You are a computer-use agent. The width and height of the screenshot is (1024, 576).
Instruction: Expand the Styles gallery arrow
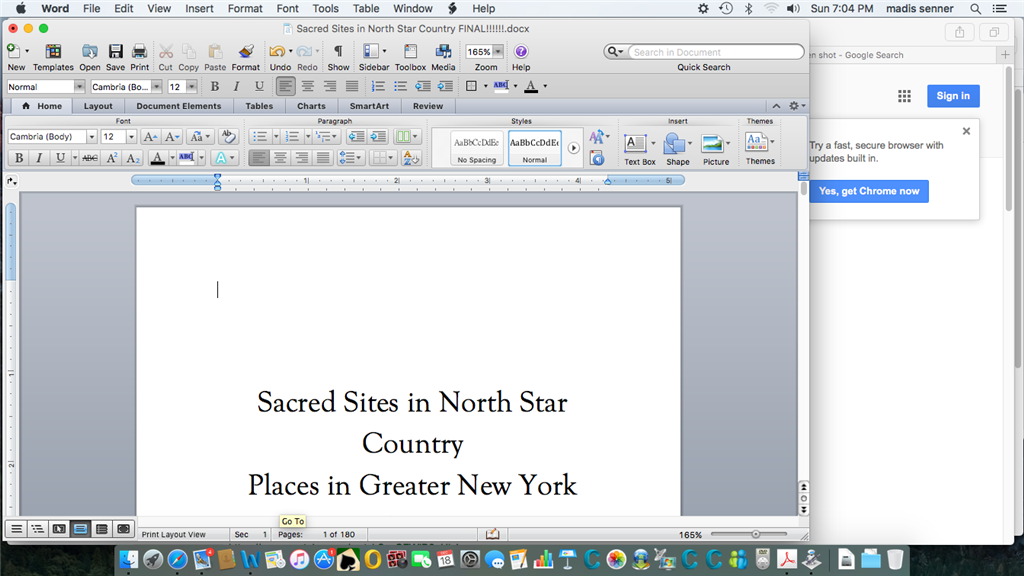[573, 148]
